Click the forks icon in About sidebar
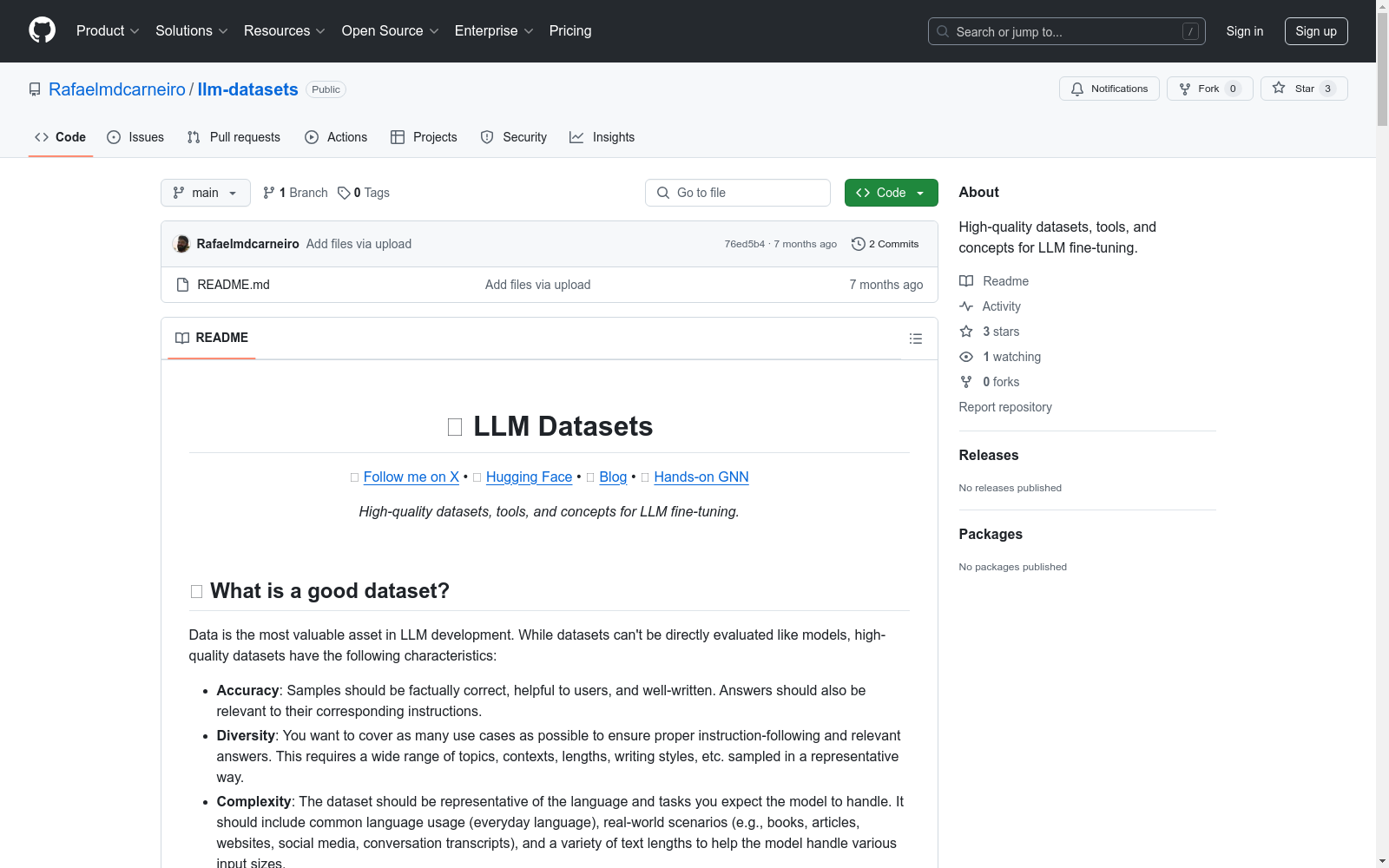1389x868 pixels. pyautogui.click(x=966, y=382)
